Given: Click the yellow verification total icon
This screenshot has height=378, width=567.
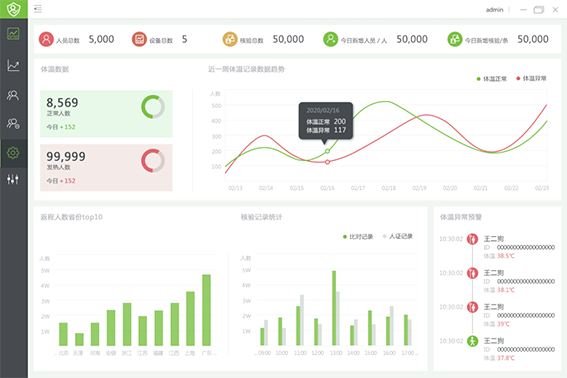Looking at the screenshot, I should (x=230, y=39).
